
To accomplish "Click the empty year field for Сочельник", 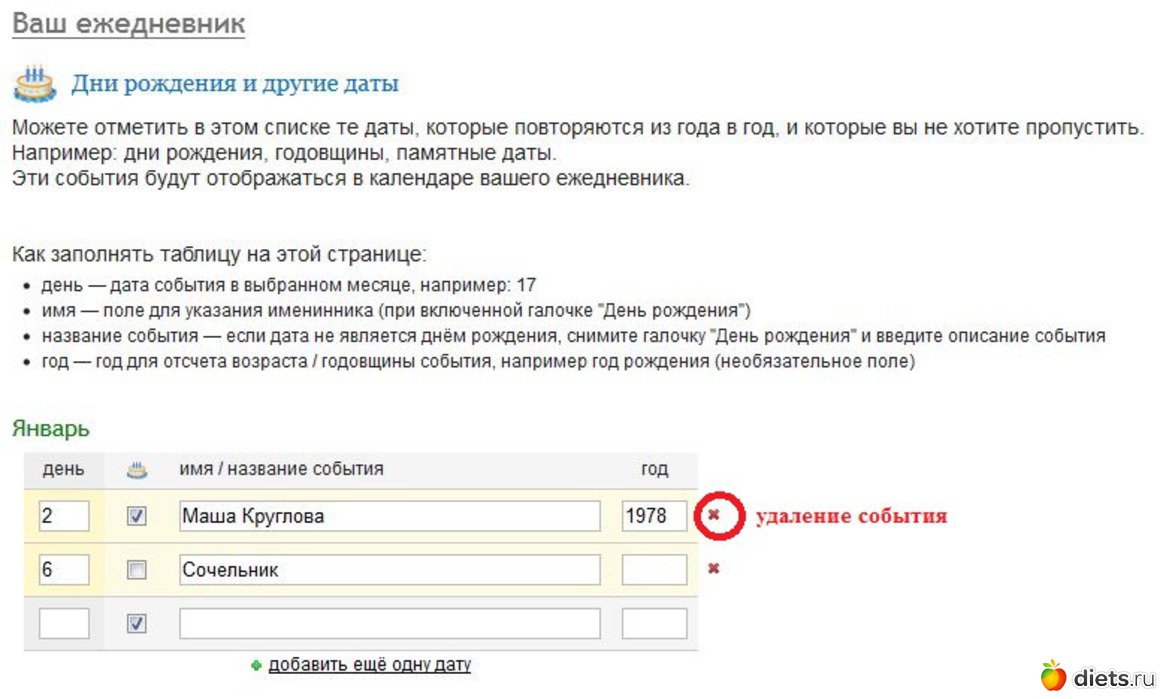I will [x=654, y=570].
